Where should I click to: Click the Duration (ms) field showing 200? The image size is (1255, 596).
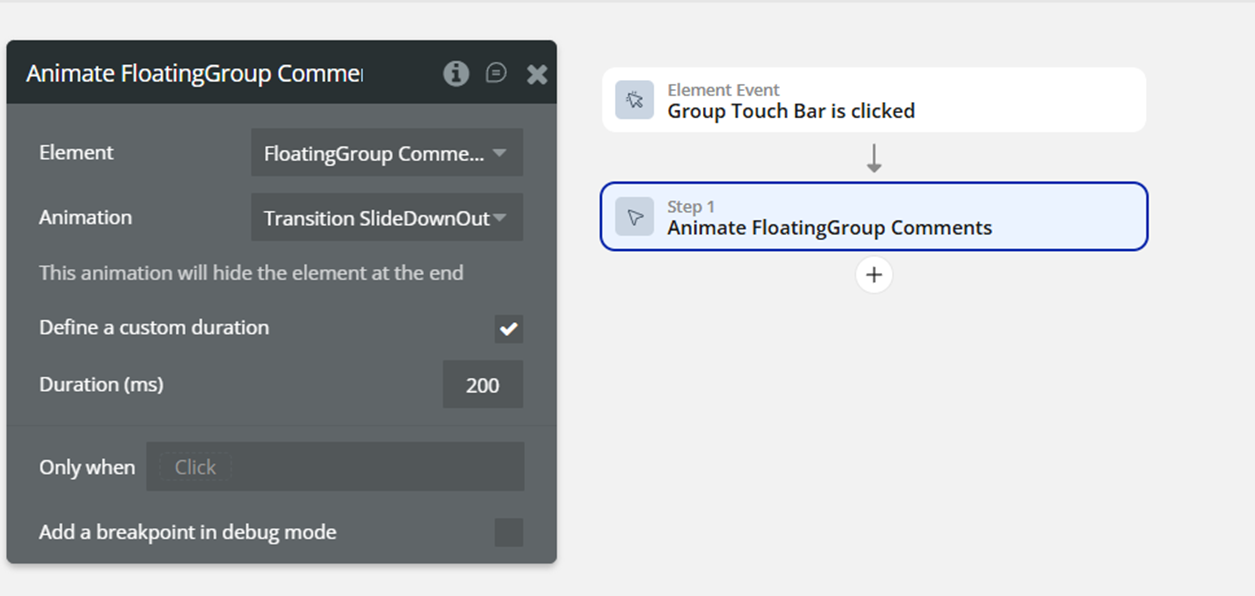point(482,385)
